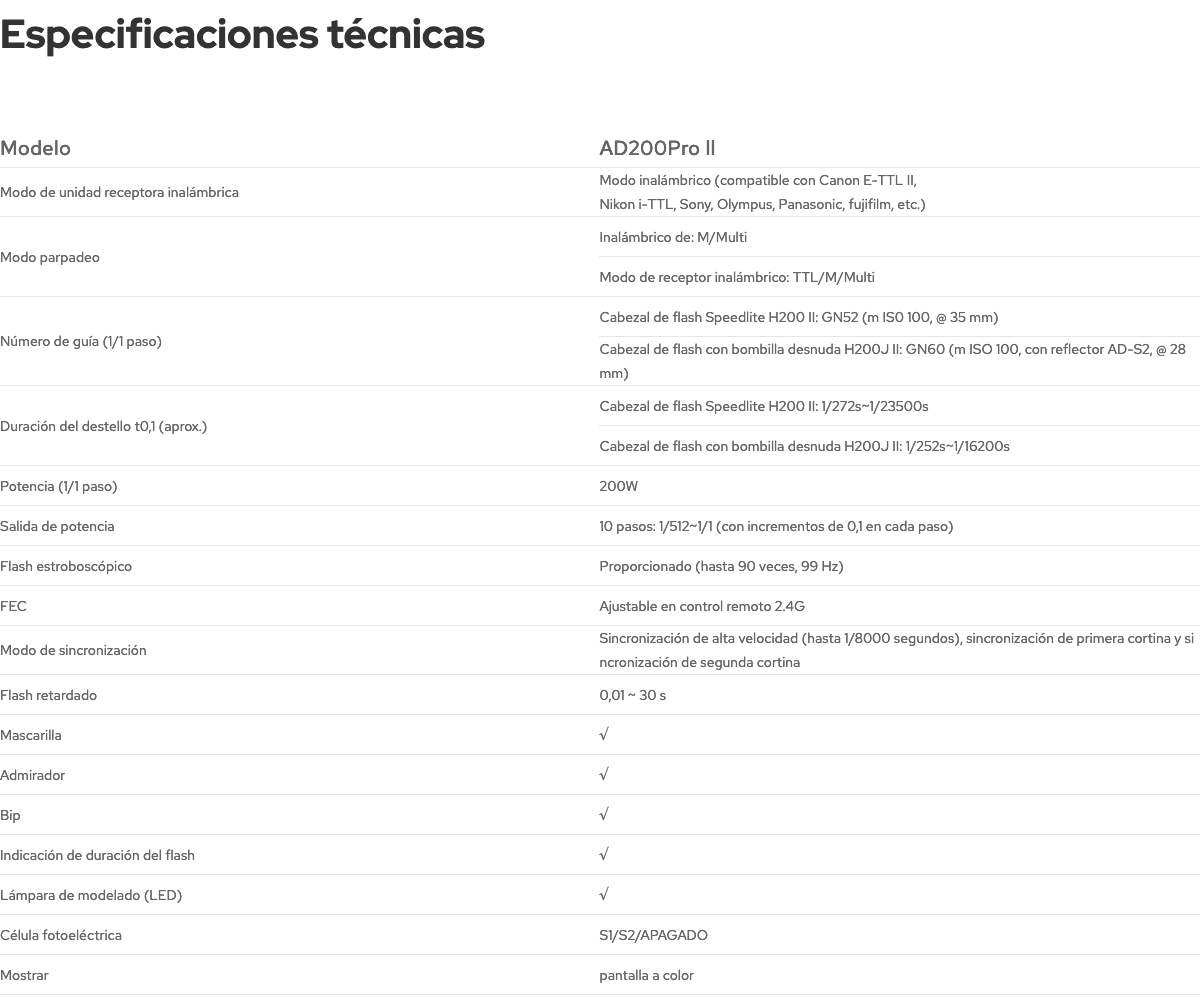Click the AD200Pro II model header
The width and height of the screenshot is (1200, 997).
tap(657, 148)
